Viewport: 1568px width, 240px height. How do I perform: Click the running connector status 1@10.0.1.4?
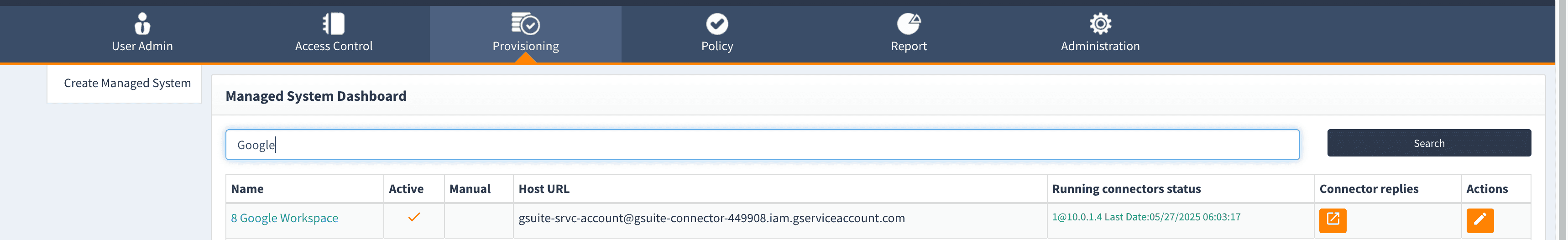pos(1145,218)
